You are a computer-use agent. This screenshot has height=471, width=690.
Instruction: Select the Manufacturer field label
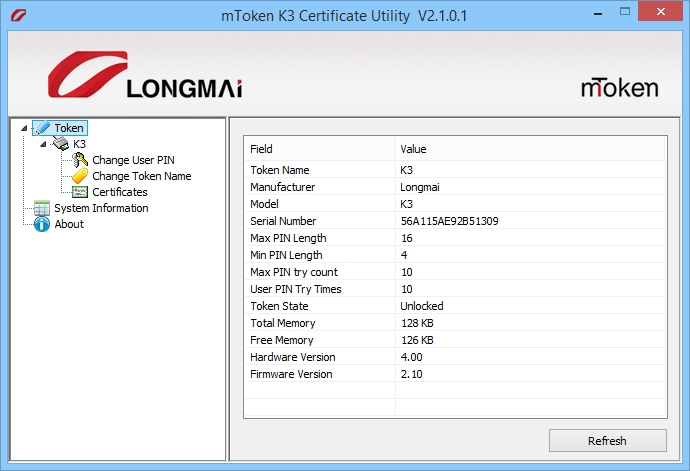click(x=283, y=187)
